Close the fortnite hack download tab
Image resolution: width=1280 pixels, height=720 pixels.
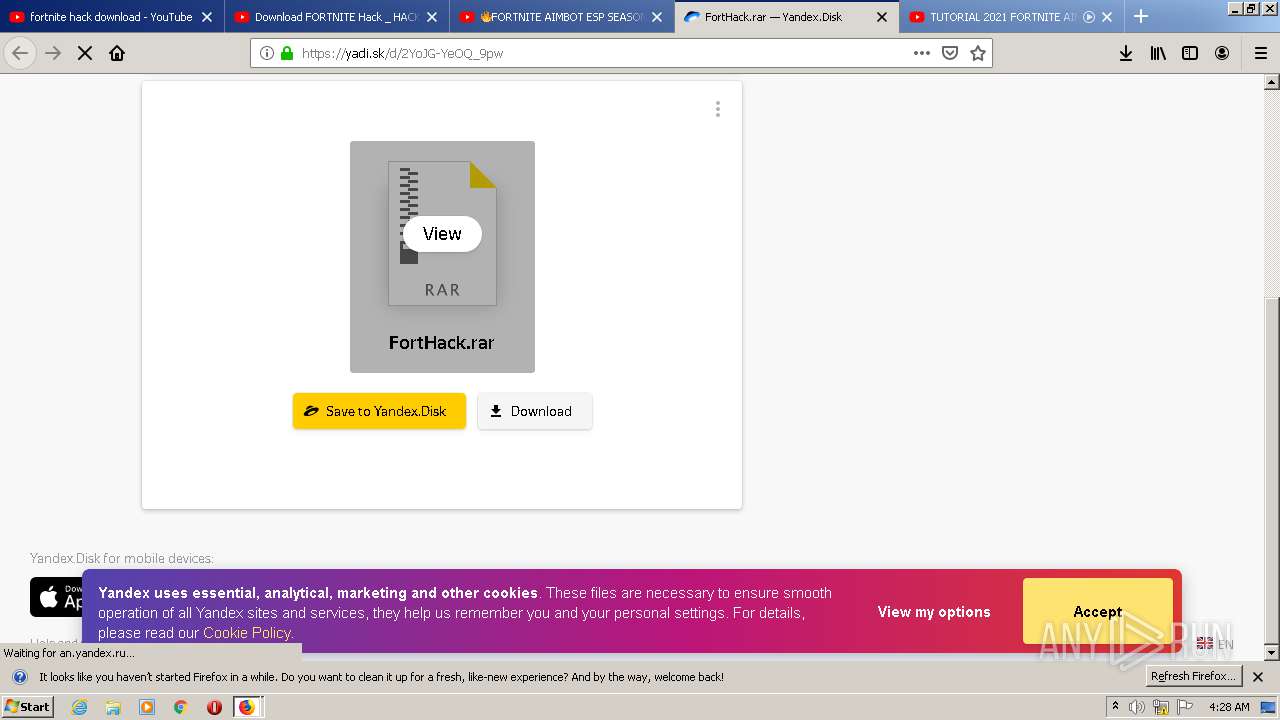[207, 17]
